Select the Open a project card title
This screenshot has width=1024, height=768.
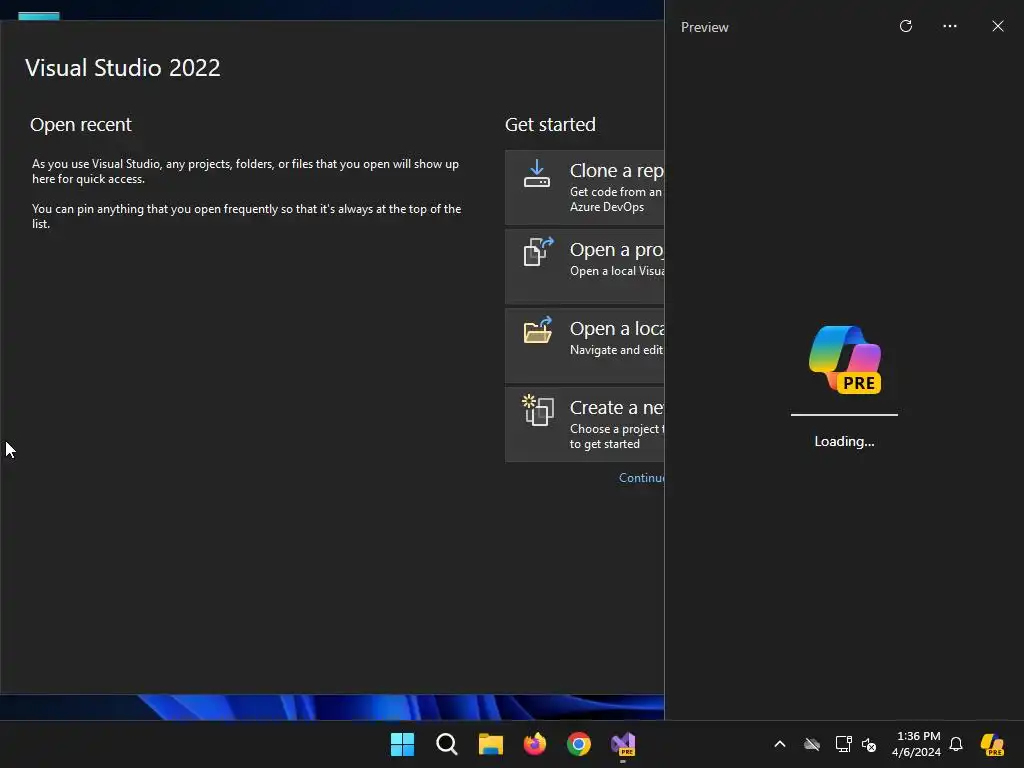tap(616, 249)
